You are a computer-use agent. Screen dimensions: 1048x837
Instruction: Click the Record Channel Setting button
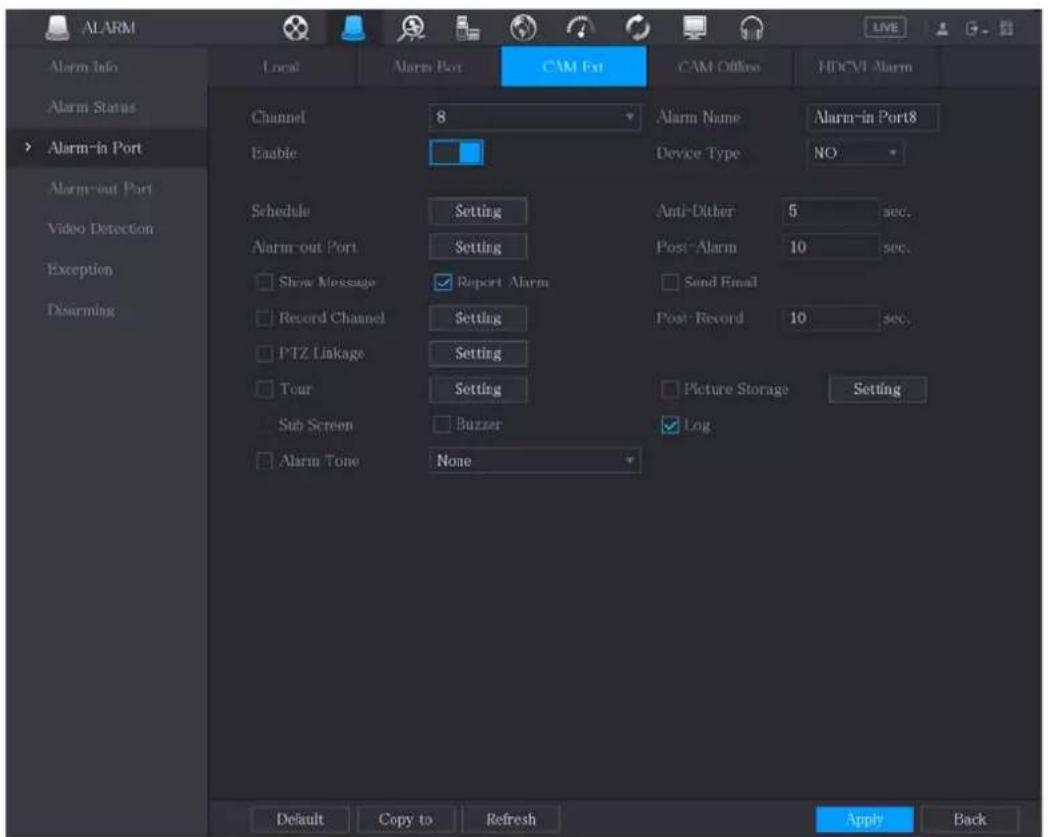[477, 318]
